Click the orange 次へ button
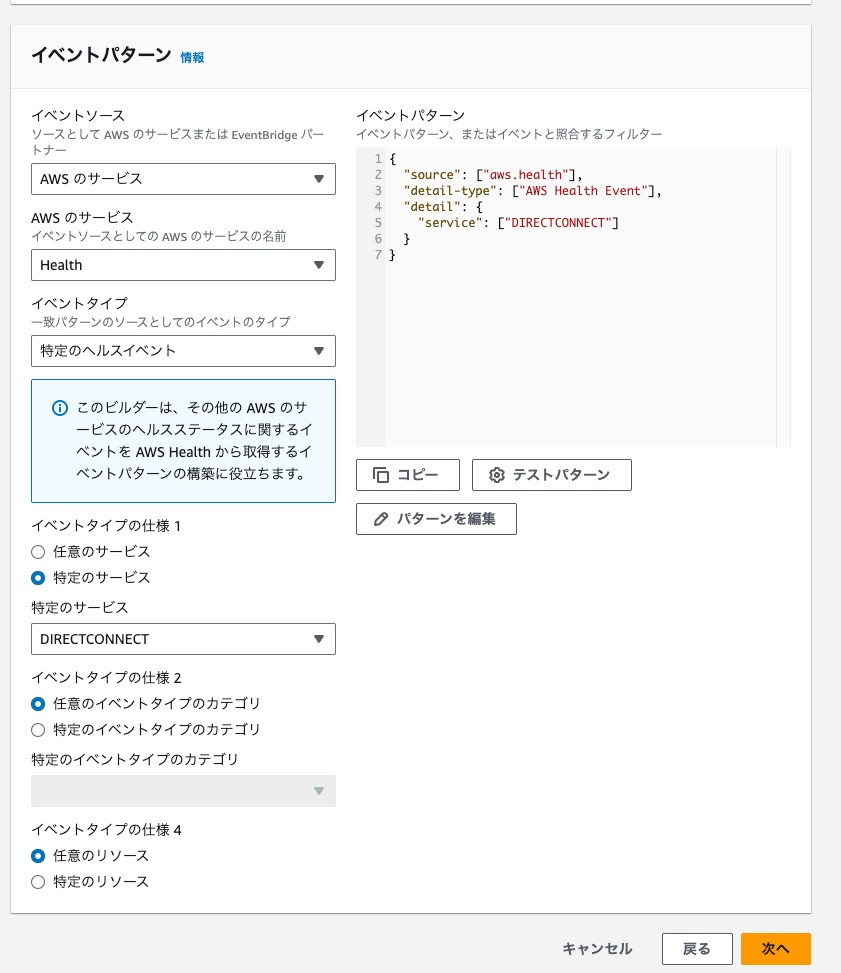841x973 pixels. tap(776, 949)
